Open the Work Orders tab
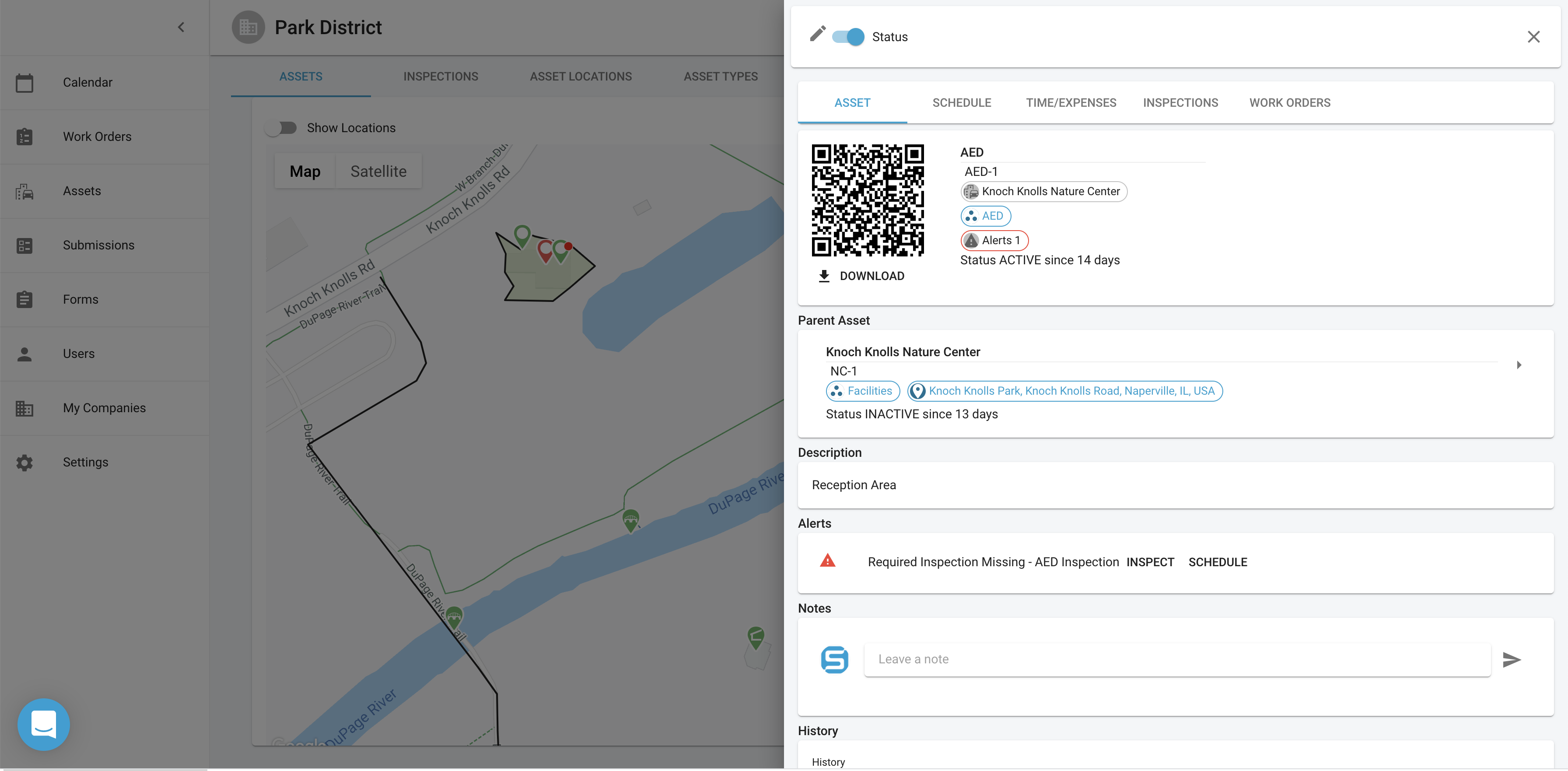This screenshot has height=771, width=1568. tap(1289, 103)
